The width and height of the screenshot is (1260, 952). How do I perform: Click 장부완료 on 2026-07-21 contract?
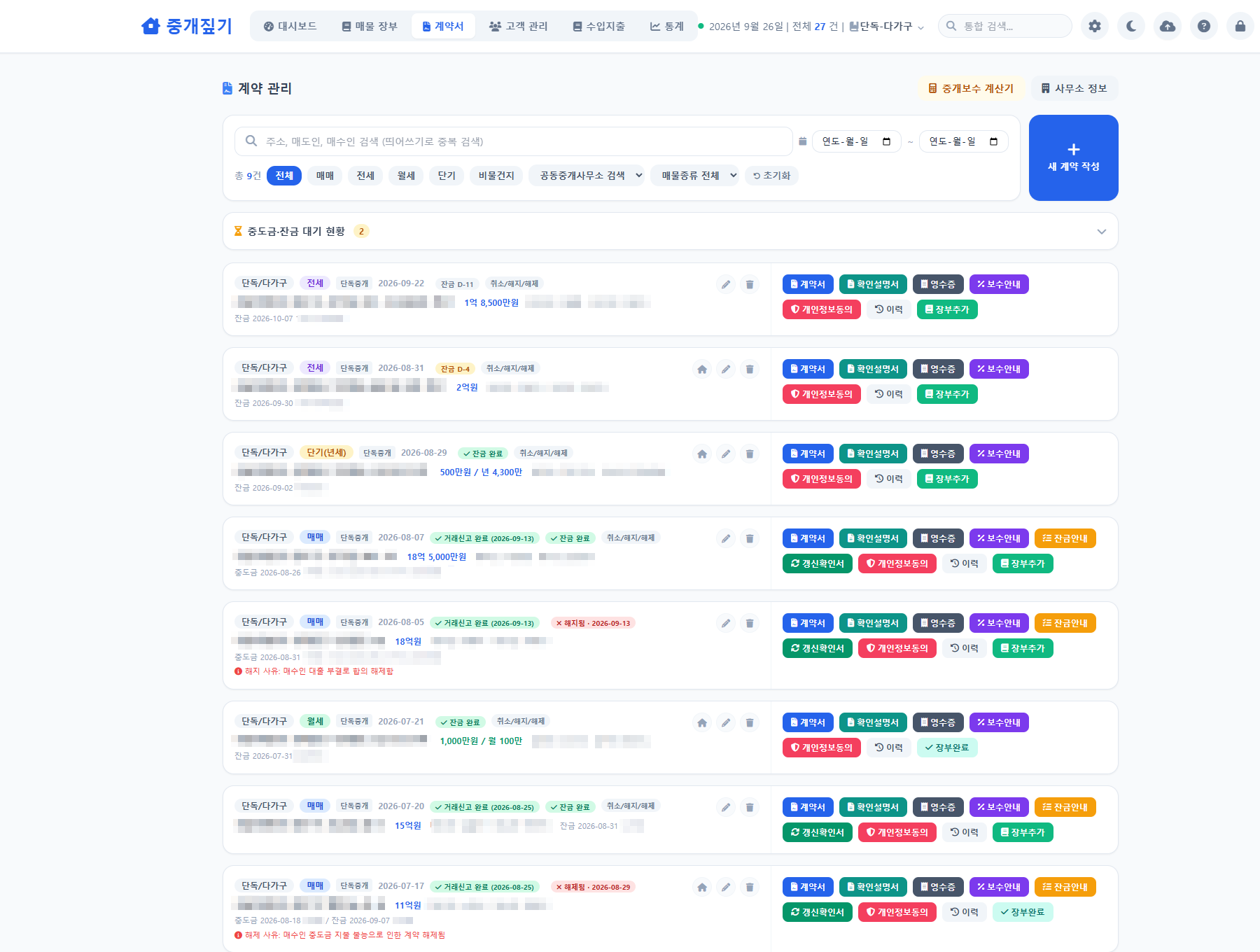click(x=947, y=748)
